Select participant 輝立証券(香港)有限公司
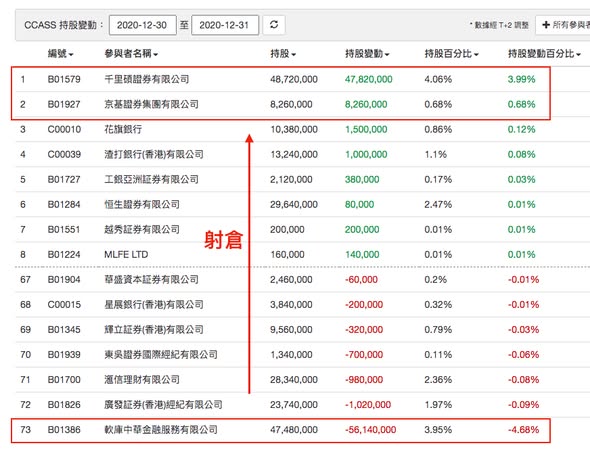 154,330
